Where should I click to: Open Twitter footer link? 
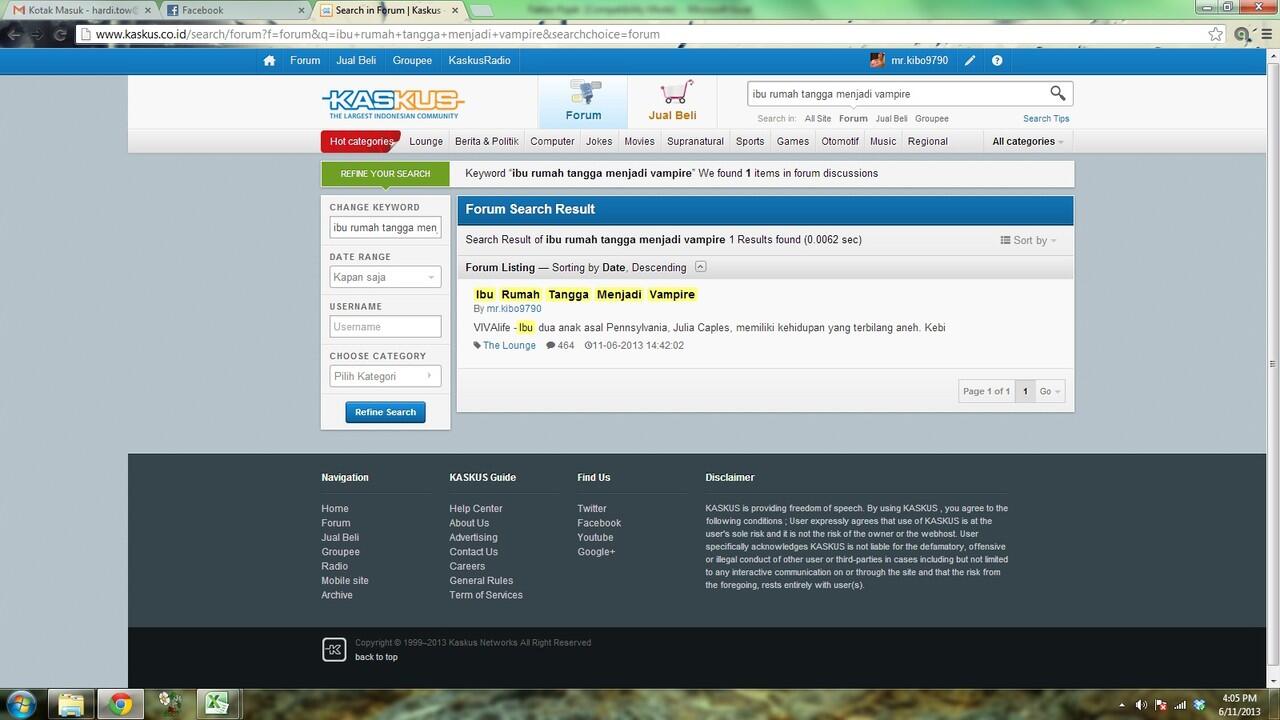(592, 509)
